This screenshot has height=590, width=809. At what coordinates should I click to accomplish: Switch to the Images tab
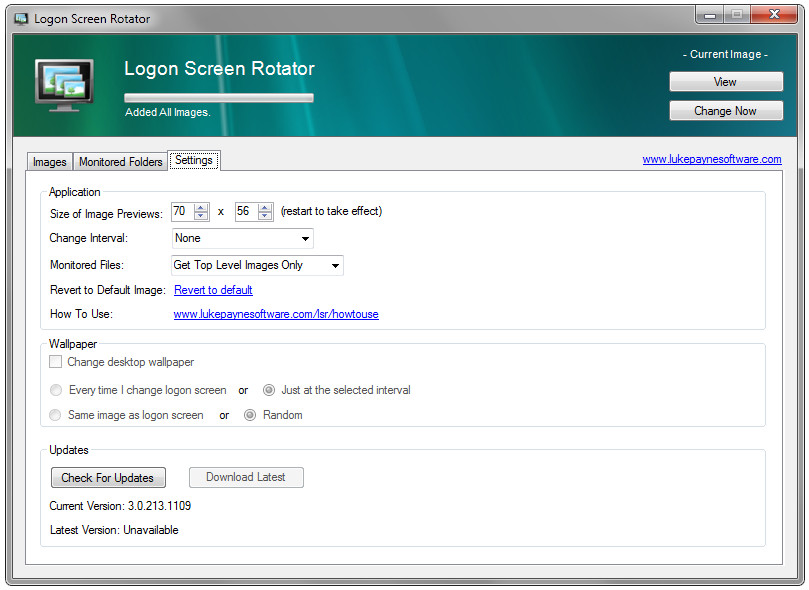pyautogui.click(x=50, y=162)
